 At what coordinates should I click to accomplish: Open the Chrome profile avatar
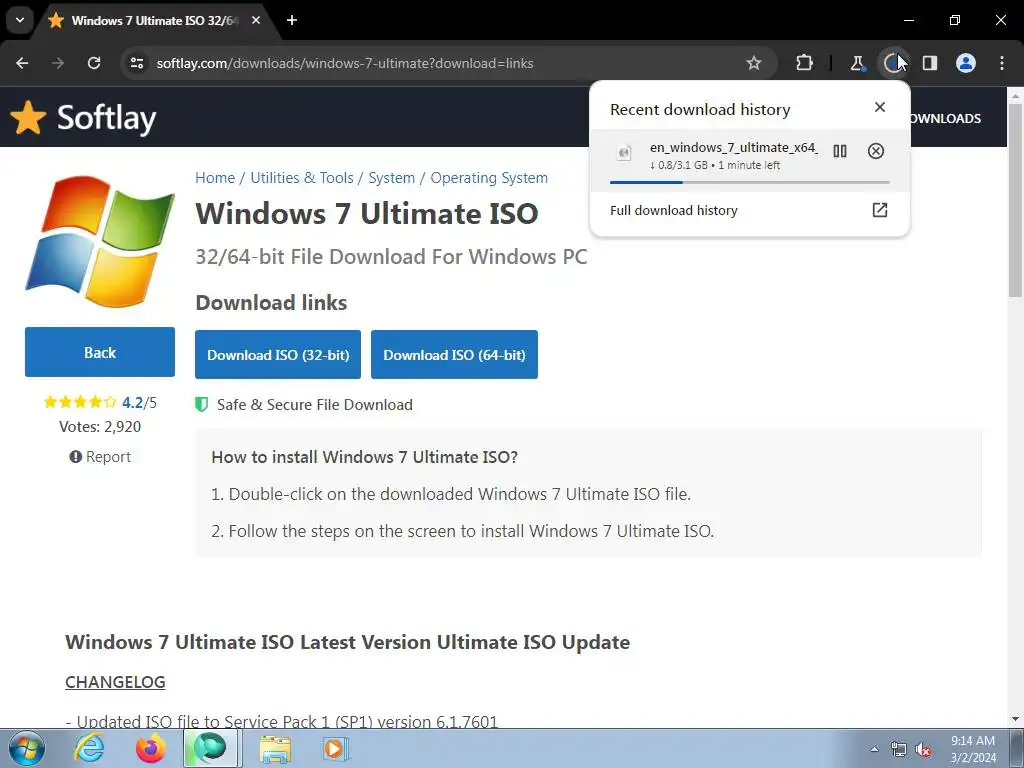tap(966, 63)
